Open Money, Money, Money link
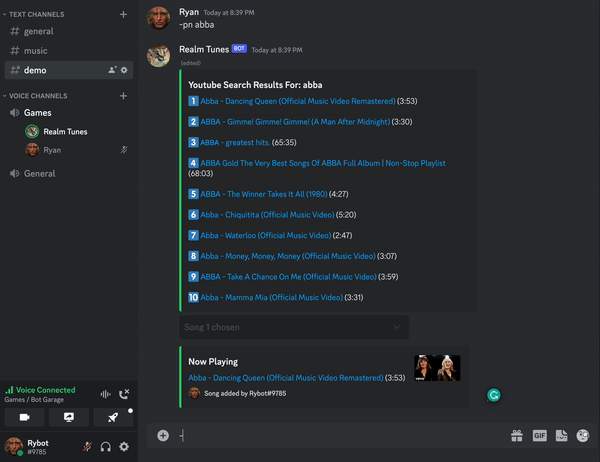Image resolution: width=600 pixels, height=462 pixels. (288, 256)
